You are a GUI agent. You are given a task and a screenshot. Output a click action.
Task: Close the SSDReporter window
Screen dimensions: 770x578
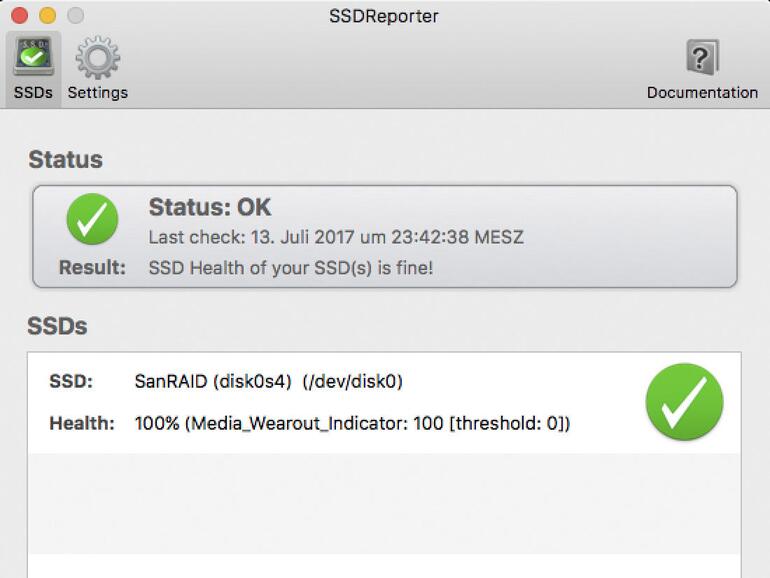click(x=19, y=16)
